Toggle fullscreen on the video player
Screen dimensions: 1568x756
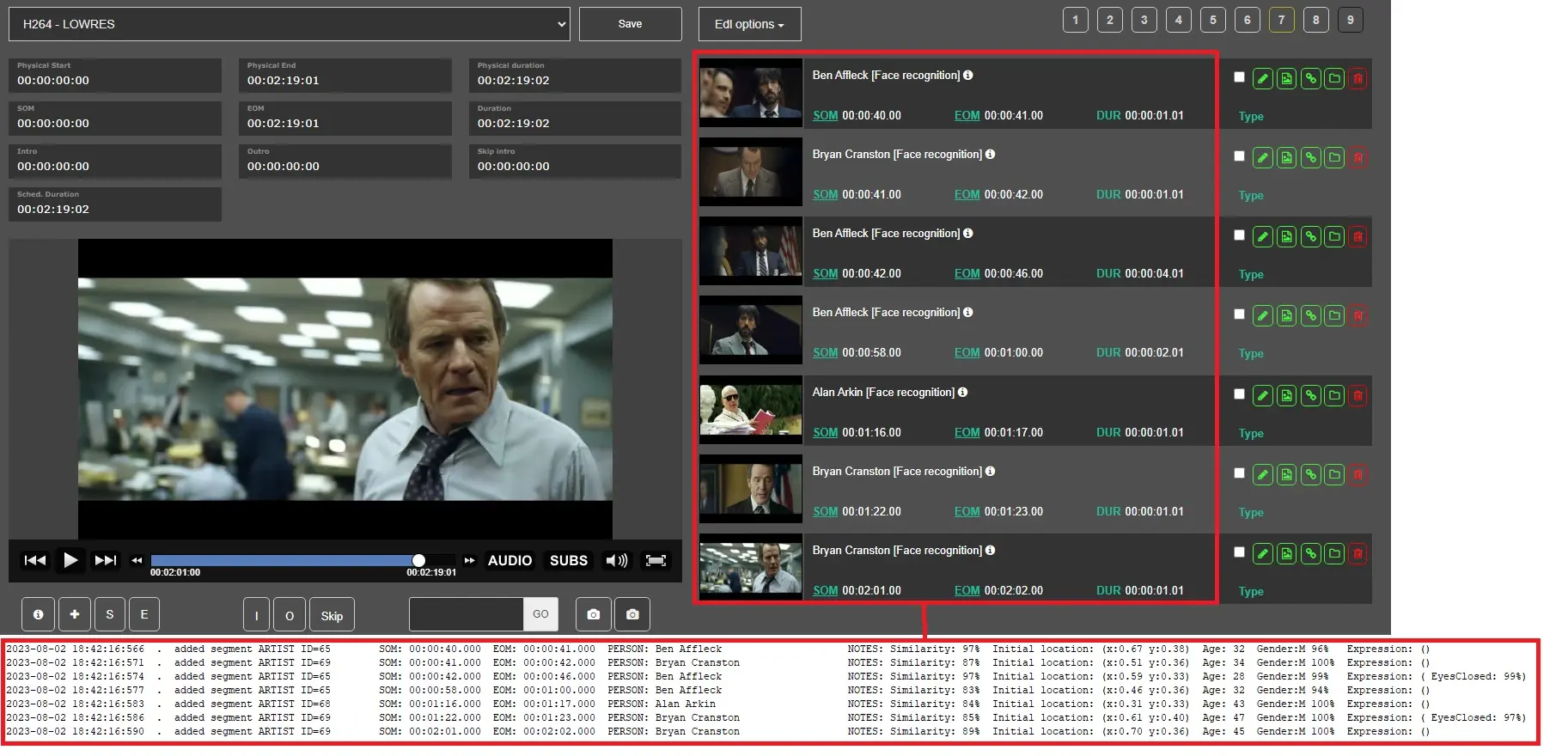(x=656, y=561)
